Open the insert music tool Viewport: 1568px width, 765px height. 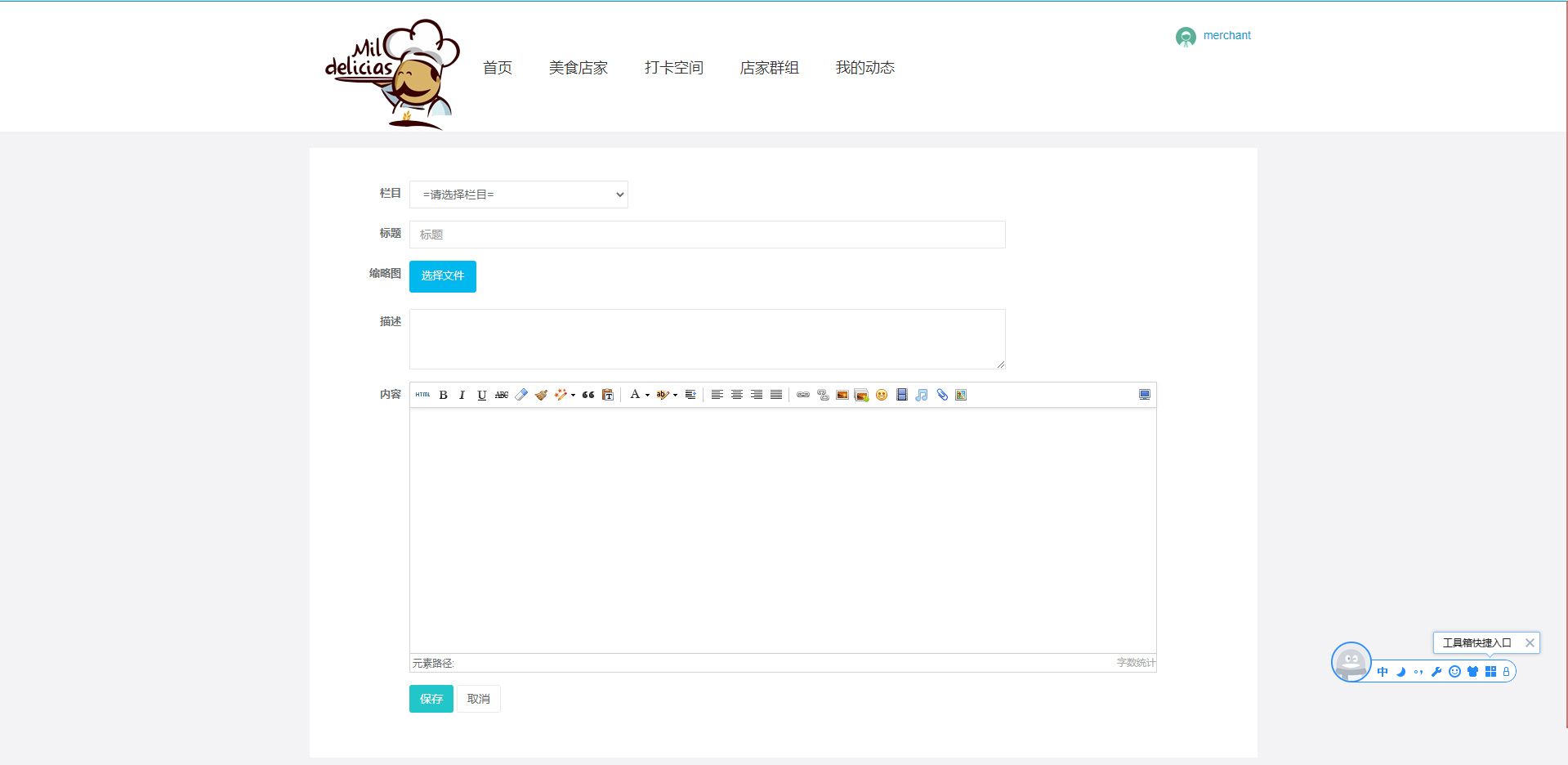point(922,395)
